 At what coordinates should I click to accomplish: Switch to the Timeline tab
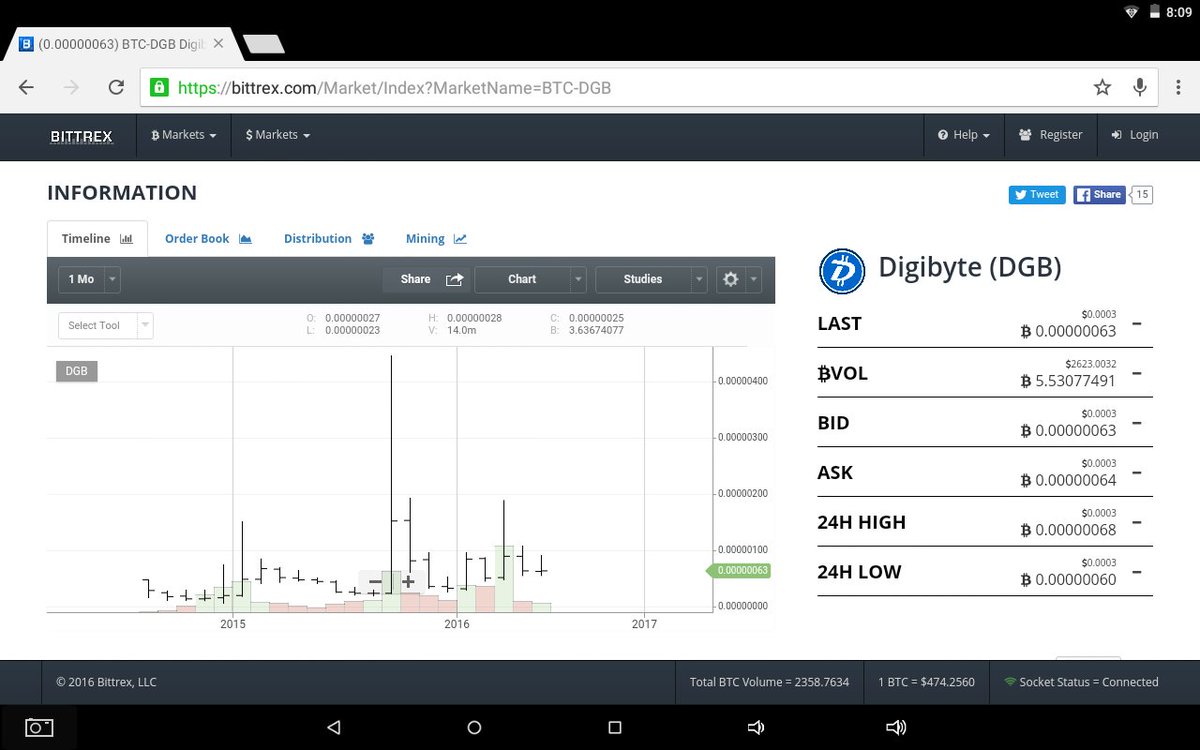pos(97,238)
